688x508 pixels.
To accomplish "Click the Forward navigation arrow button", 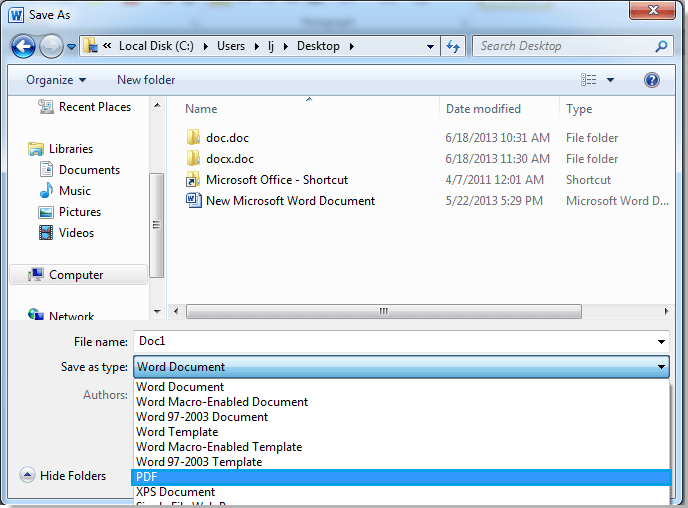I will (x=51, y=46).
